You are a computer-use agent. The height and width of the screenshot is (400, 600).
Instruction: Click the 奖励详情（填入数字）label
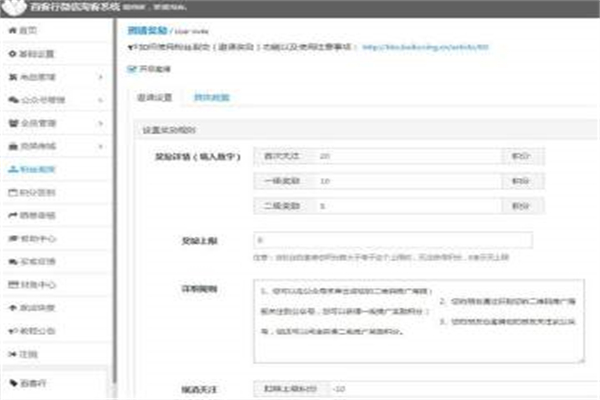[x=197, y=157]
